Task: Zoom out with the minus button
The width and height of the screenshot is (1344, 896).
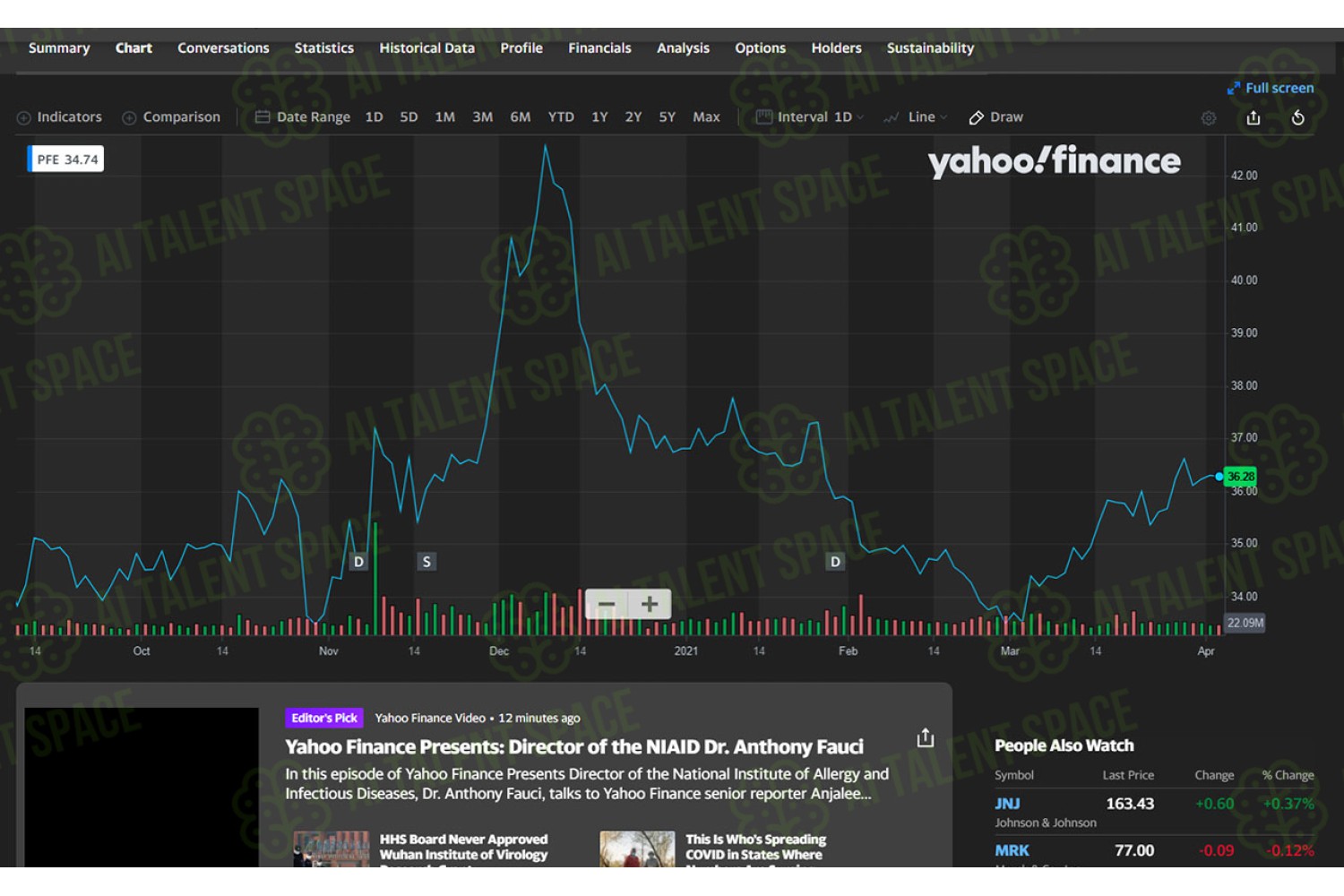Action: pyautogui.click(x=607, y=605)
